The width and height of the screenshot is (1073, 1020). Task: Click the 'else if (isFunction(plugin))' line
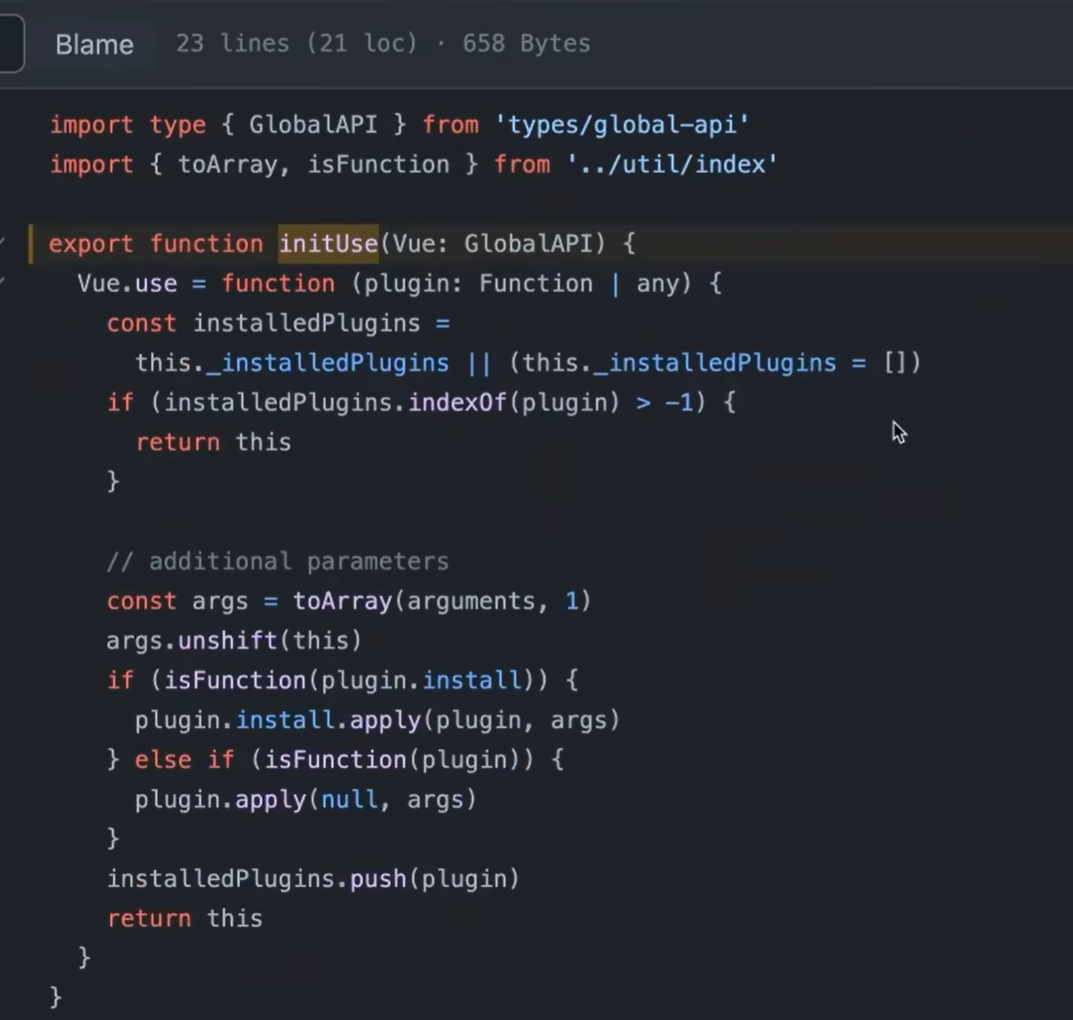335,759
